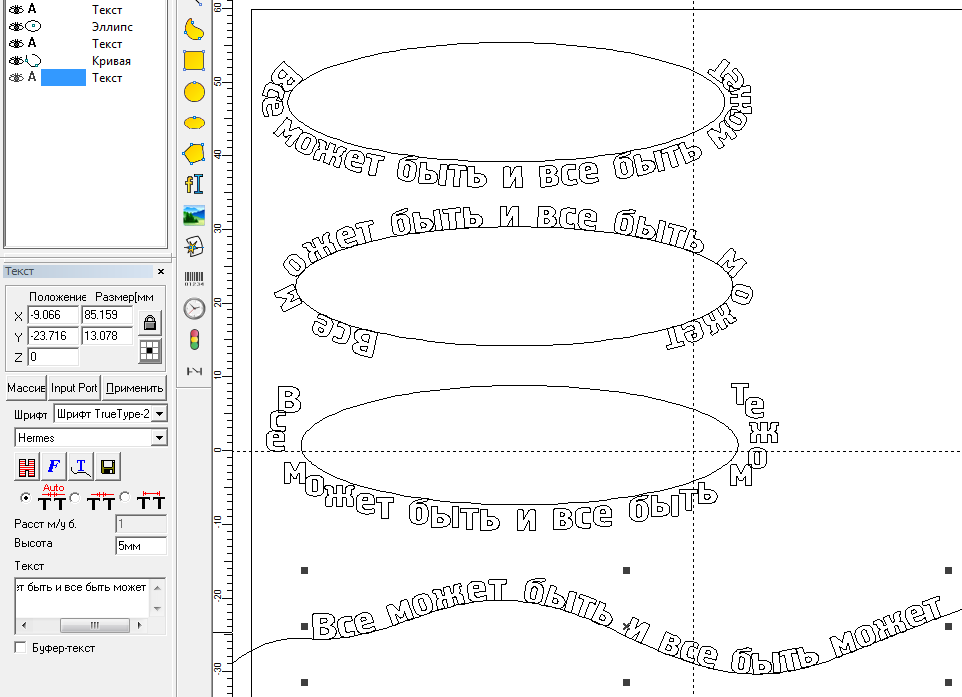Viewport: 962px width, 697px height.
Task: Select the Кривая item in object list
Action: [110, 61]
